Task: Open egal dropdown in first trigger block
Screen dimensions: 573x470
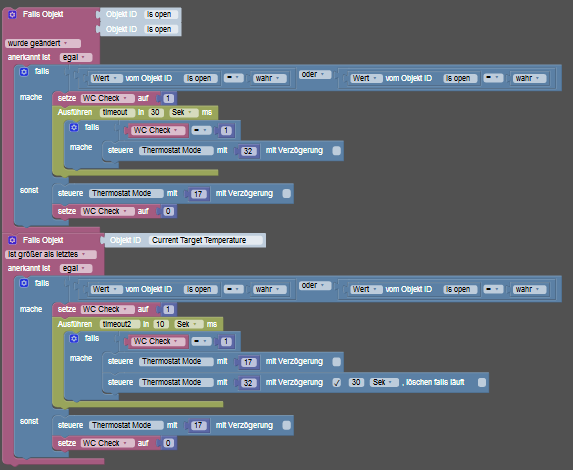Action: pos(76,57)
